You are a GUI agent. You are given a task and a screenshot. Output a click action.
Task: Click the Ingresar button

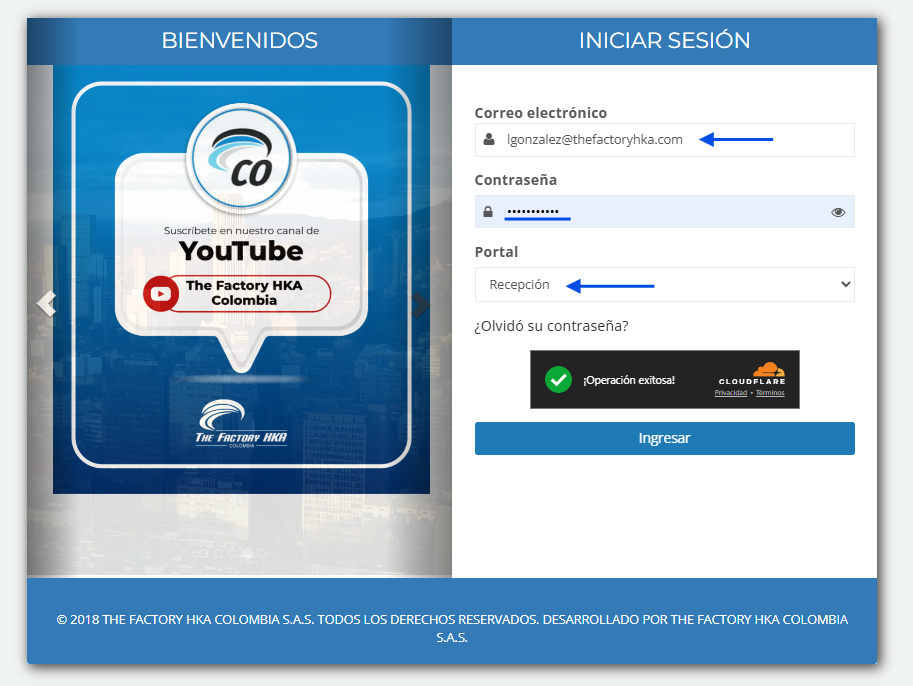pos(664,438)
